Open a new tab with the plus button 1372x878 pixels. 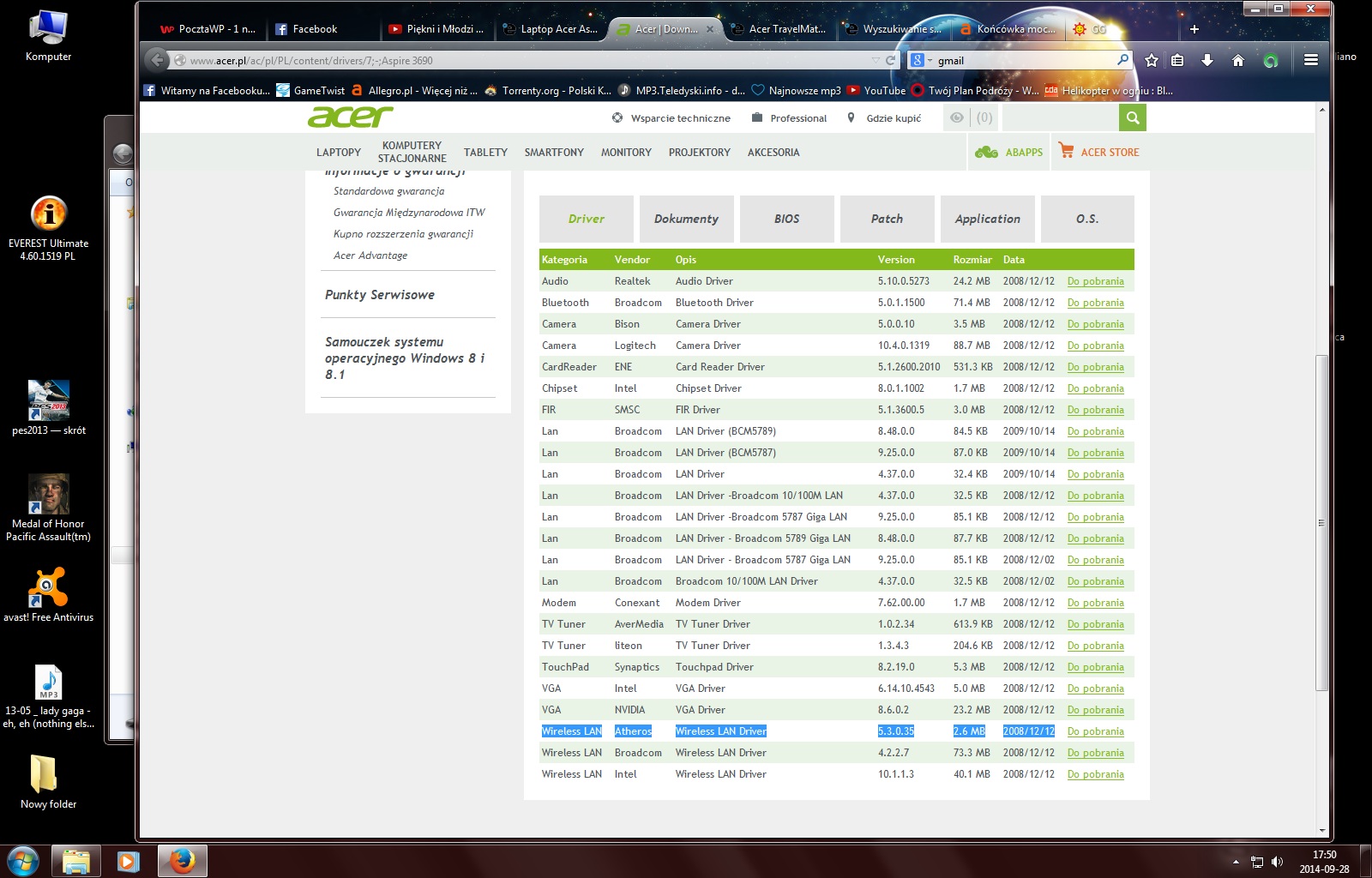pyautogui.click(x=1194, y=29)
